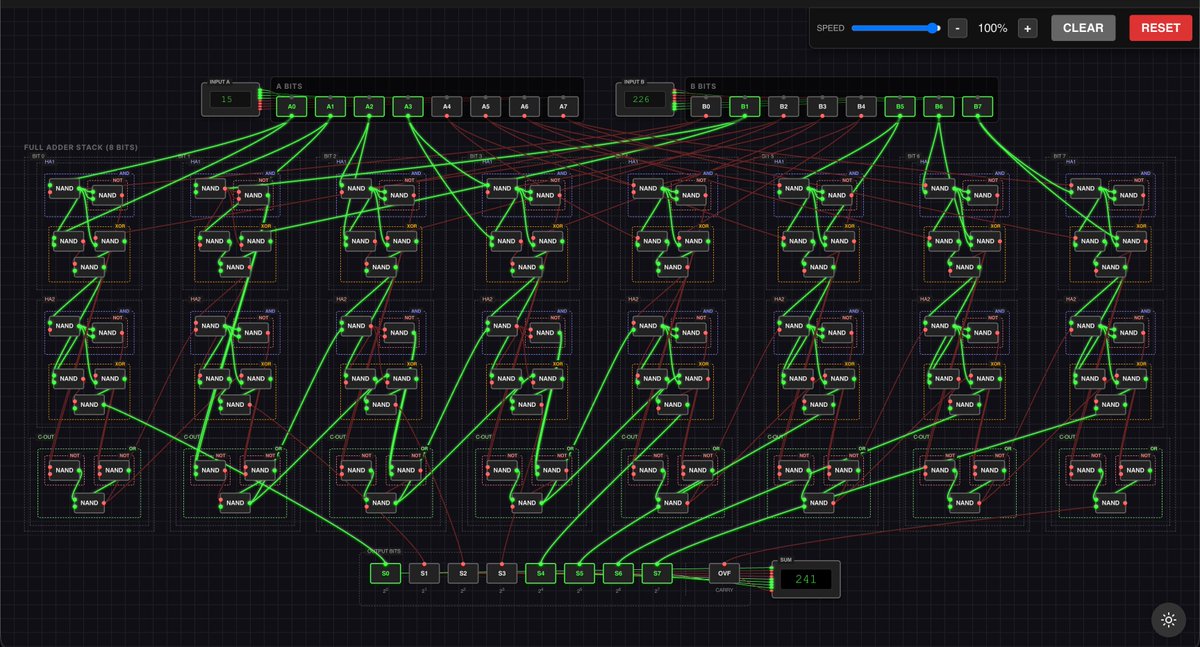Select output bit S4
This screenshot has width=1200, height=647.
point(541,573)
